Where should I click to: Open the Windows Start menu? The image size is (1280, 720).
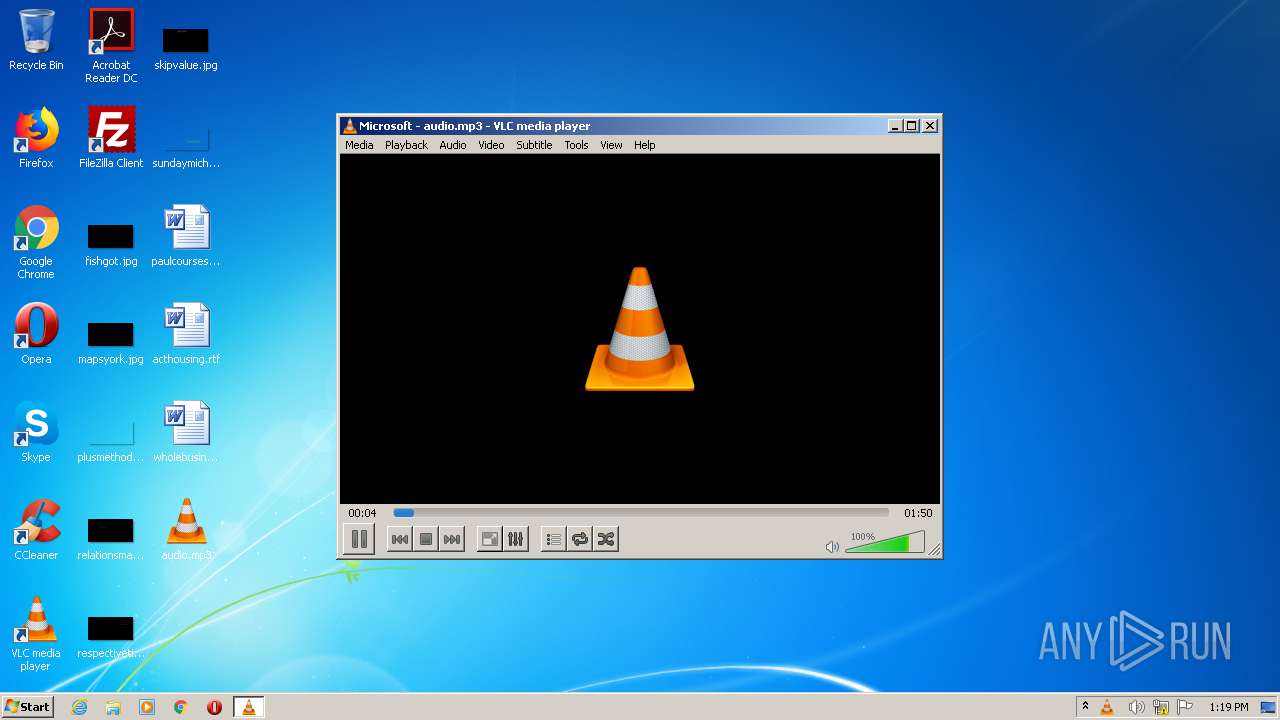coord(28,707)
